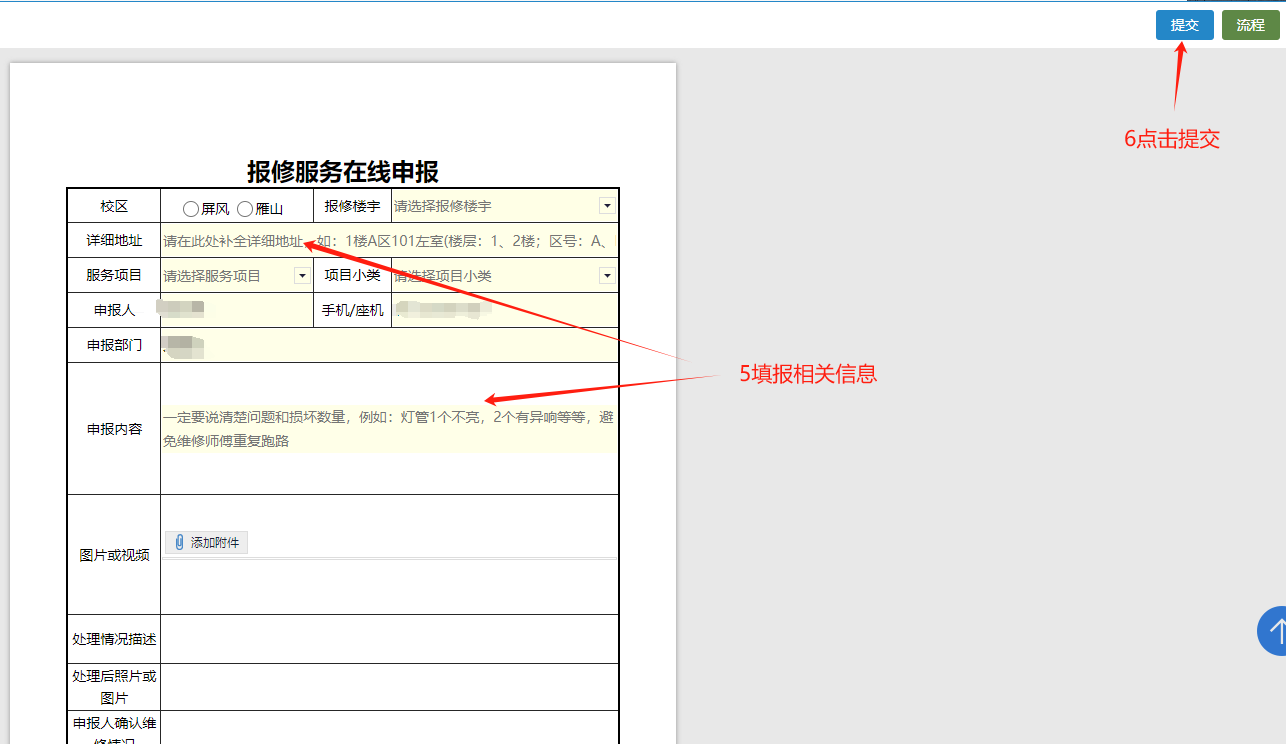Choose the 雁山 campus radio option

(x=245, y=209)
